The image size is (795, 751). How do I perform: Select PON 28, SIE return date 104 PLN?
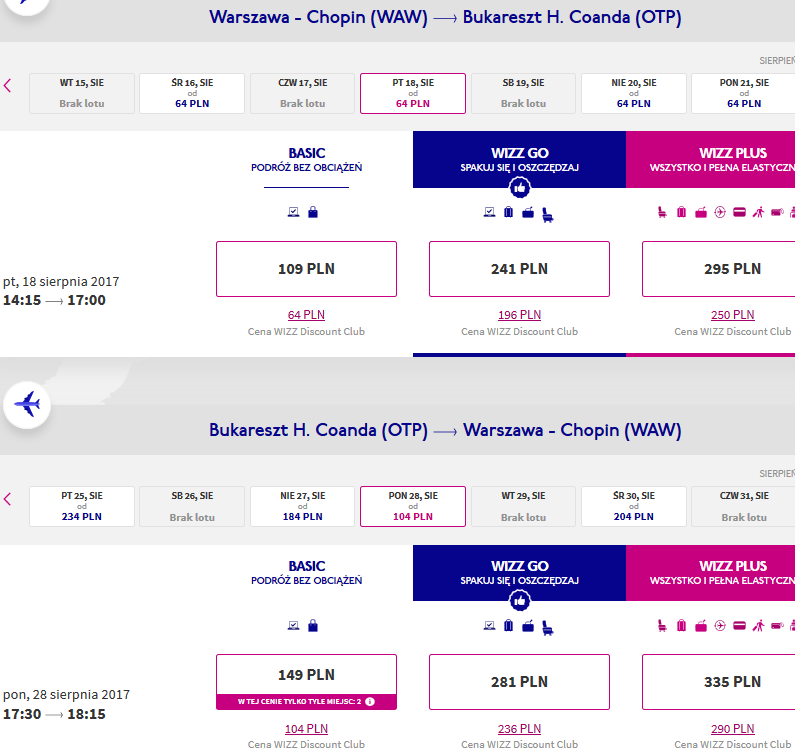click(413, 507)
